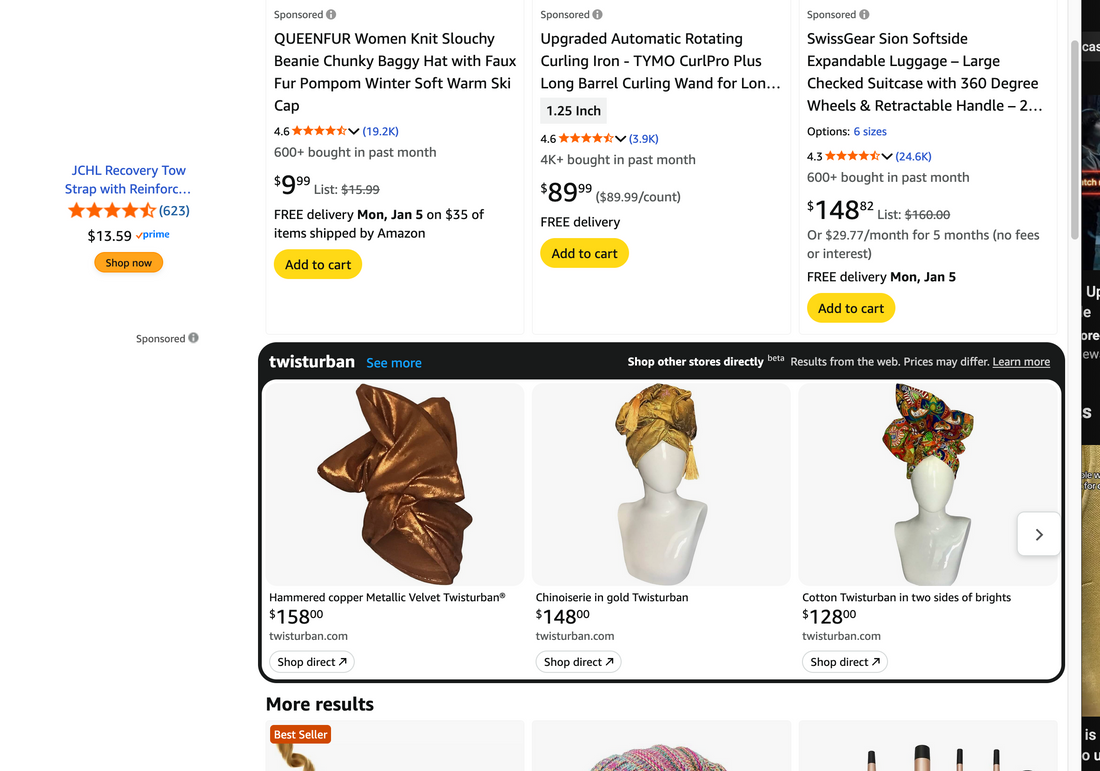Click the Prime badge under $13.59 price
1100x771 pixels.
(x=153, y=235)
